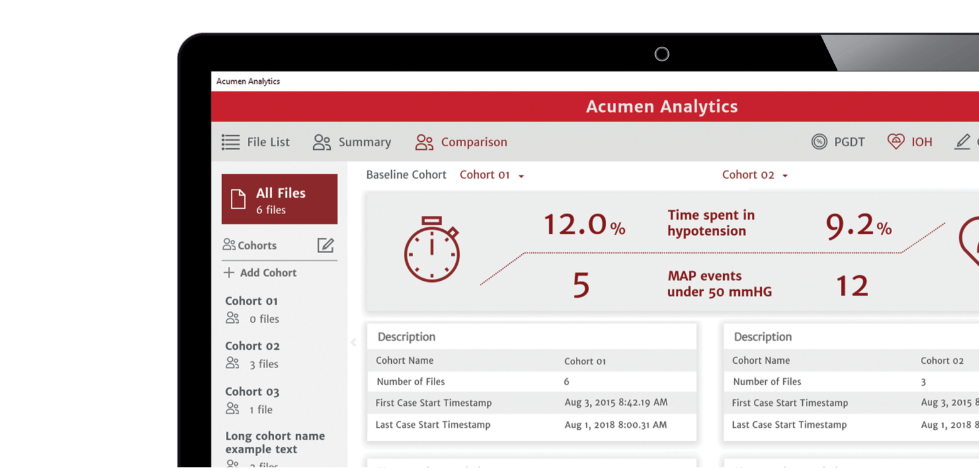
Task: Click the Time spent in hypotension label
Action: point(711,223)
